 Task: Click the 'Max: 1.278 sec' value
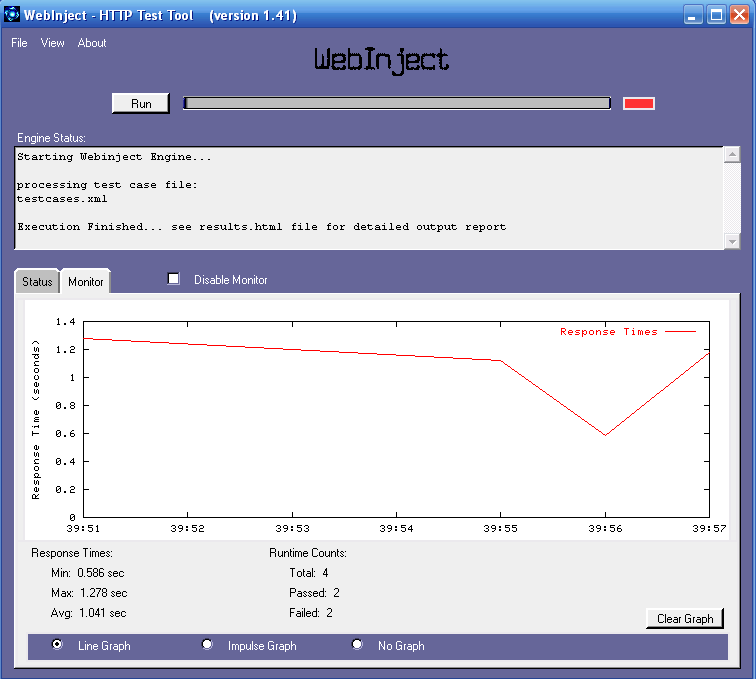click(89, 593)
